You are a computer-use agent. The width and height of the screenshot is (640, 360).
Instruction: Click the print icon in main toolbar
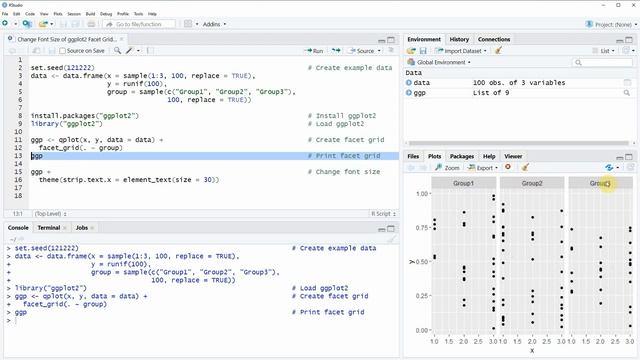click(91, 24)
